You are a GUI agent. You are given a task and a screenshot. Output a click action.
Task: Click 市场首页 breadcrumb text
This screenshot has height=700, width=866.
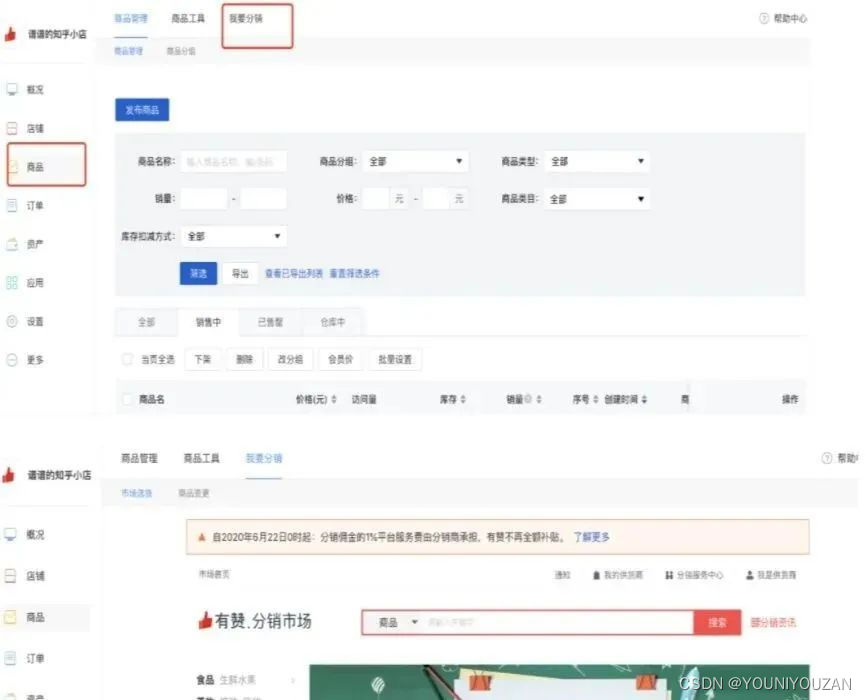214,575
